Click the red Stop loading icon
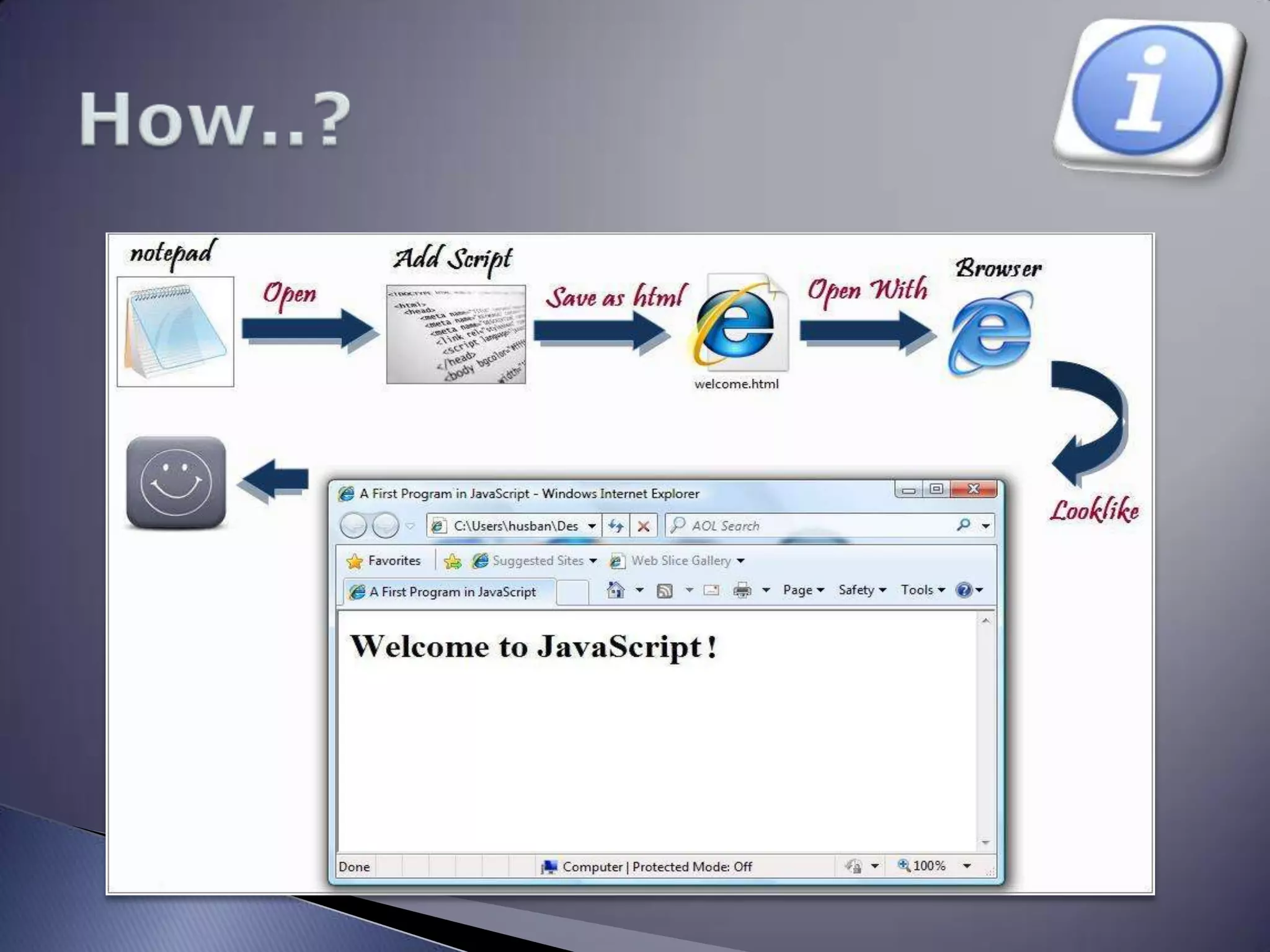 click(x=644, y=526)
